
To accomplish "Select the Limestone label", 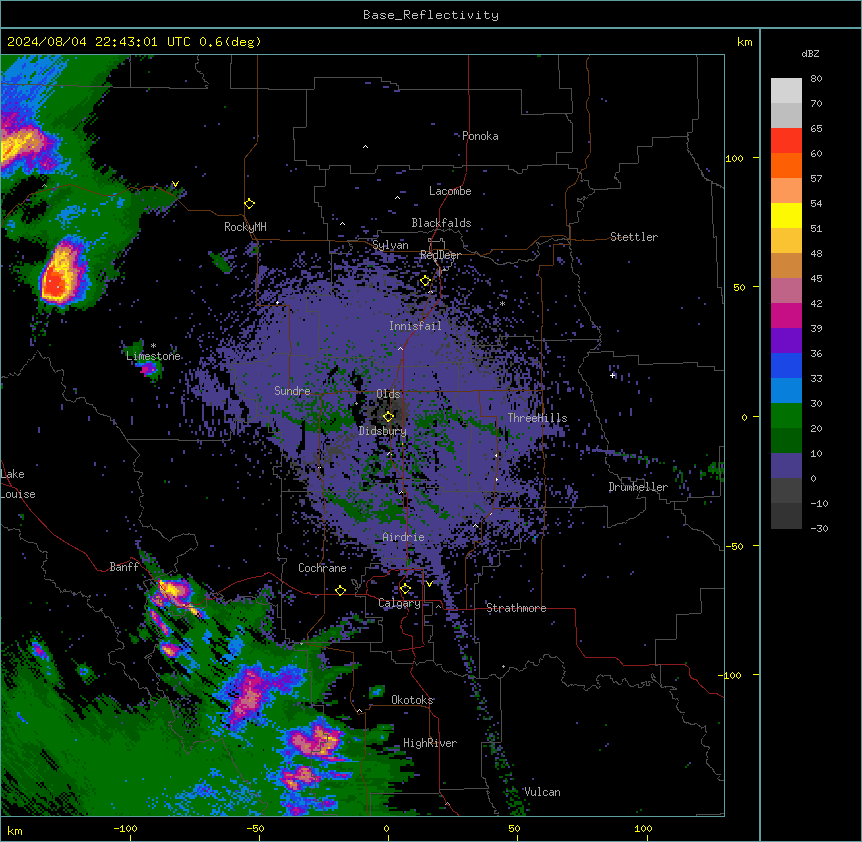I will point(153,356).
